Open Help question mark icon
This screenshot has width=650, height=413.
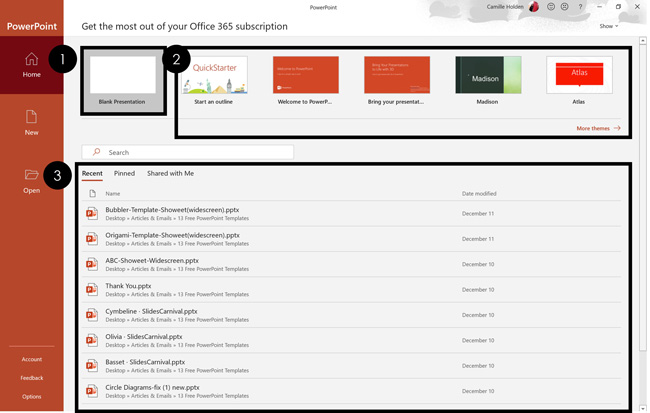(580, 7)
